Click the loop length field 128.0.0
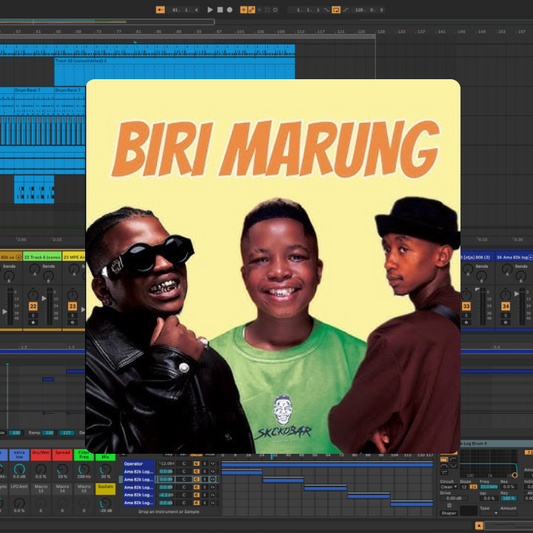The height and width of the screenshot is (533, 533). coord(369,10)
